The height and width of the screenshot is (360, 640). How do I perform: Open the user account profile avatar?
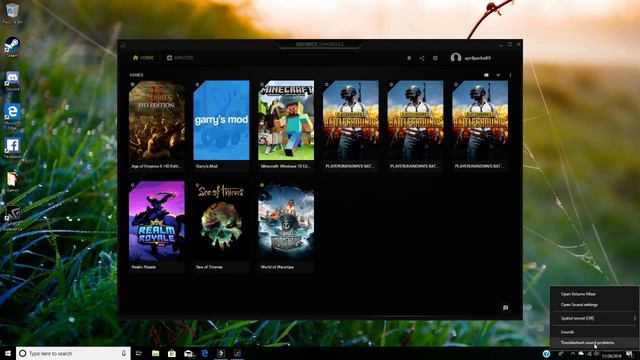click(x=456, y=58)
